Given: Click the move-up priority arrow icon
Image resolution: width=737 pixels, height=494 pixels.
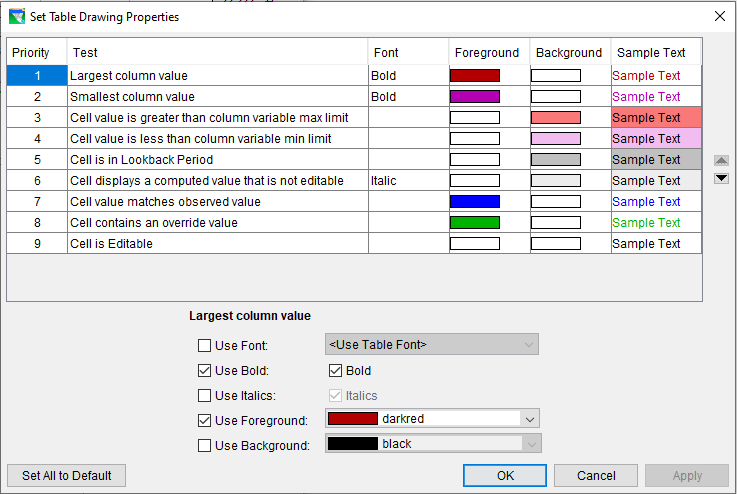Looking at the screenshot, I should click(x=721, y=161).
